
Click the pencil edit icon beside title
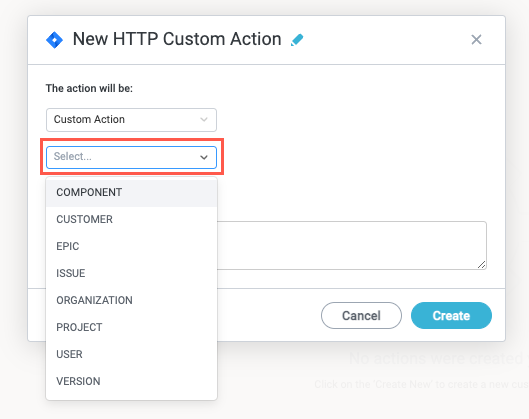point(297,40)
